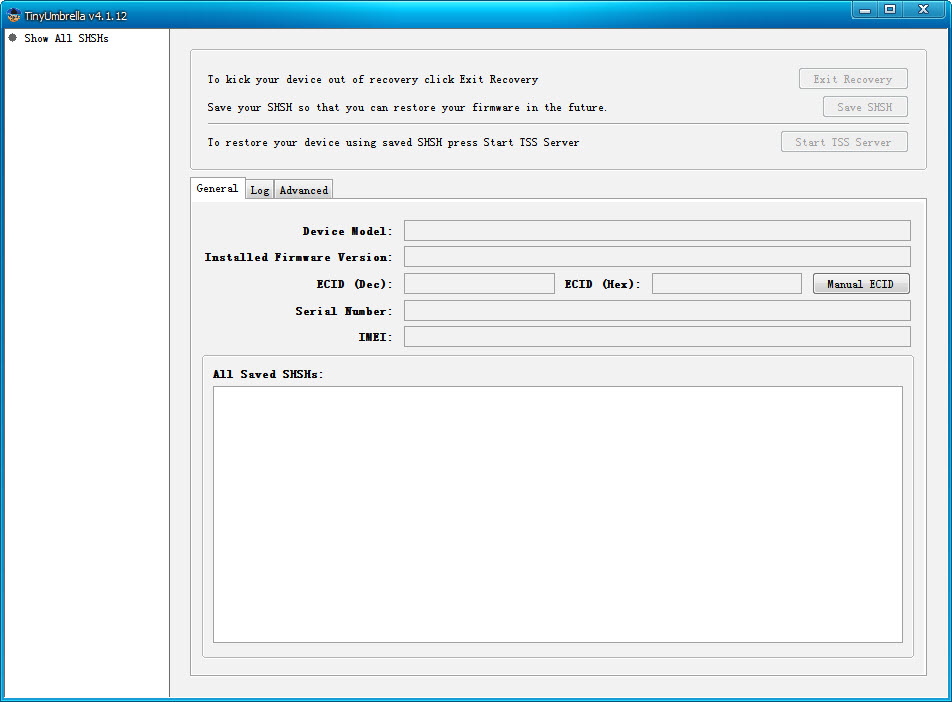Open the Manual ECID button

(861, 284)
